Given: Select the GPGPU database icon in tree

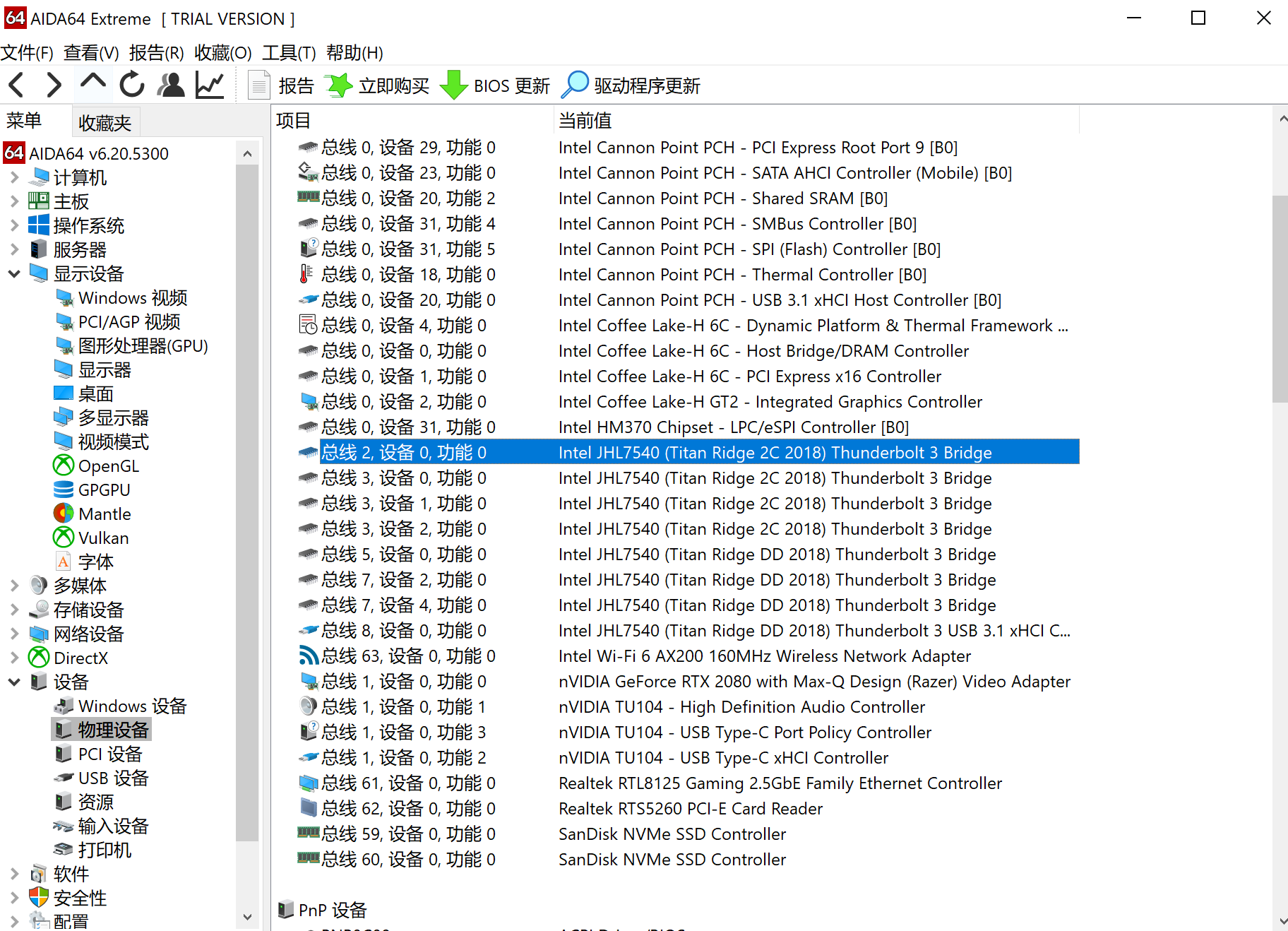Looking at the screenshot, I should click(64, 490).
